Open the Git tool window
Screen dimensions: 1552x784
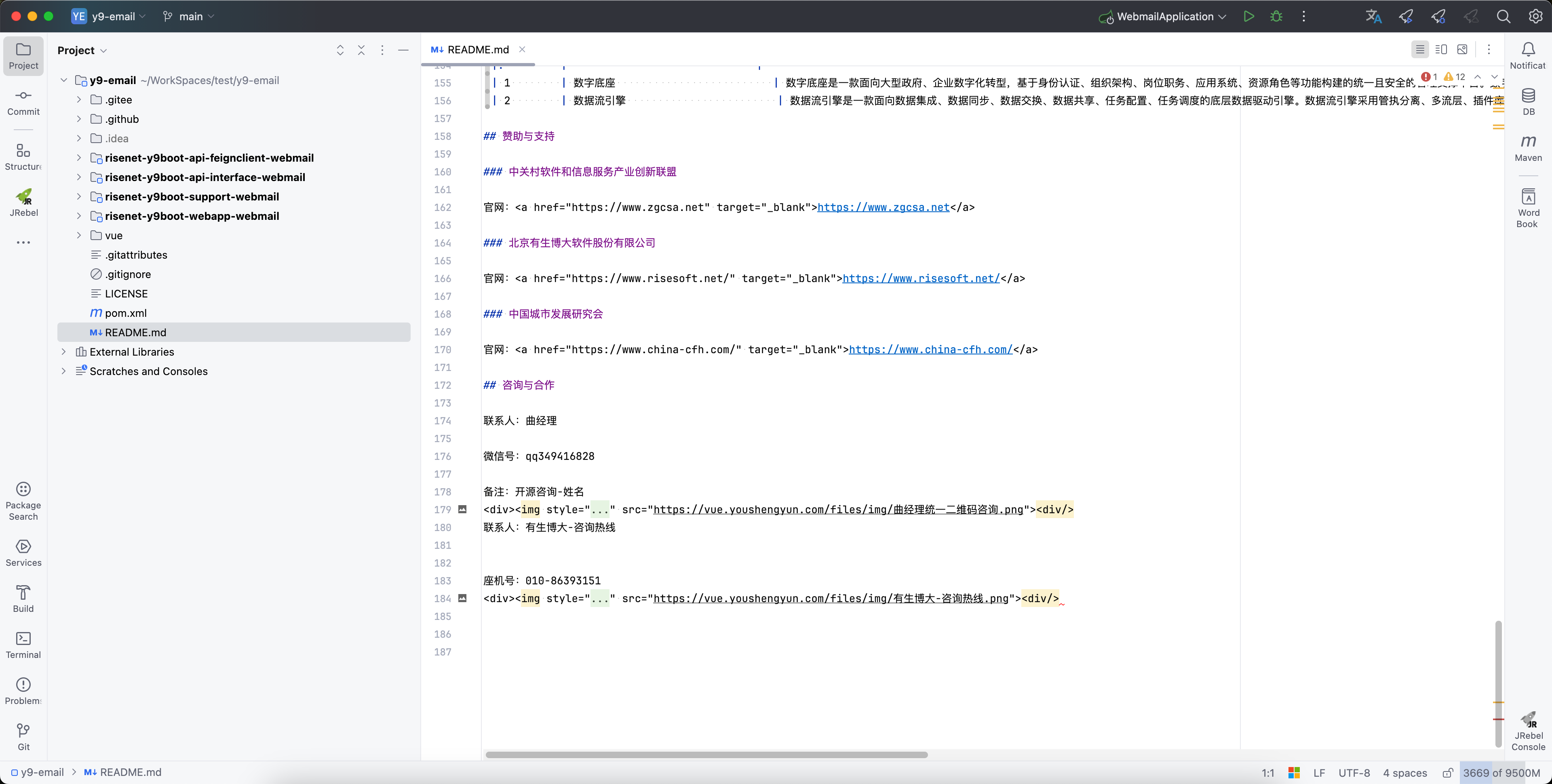pyautogui.click(x=23, y=736)
